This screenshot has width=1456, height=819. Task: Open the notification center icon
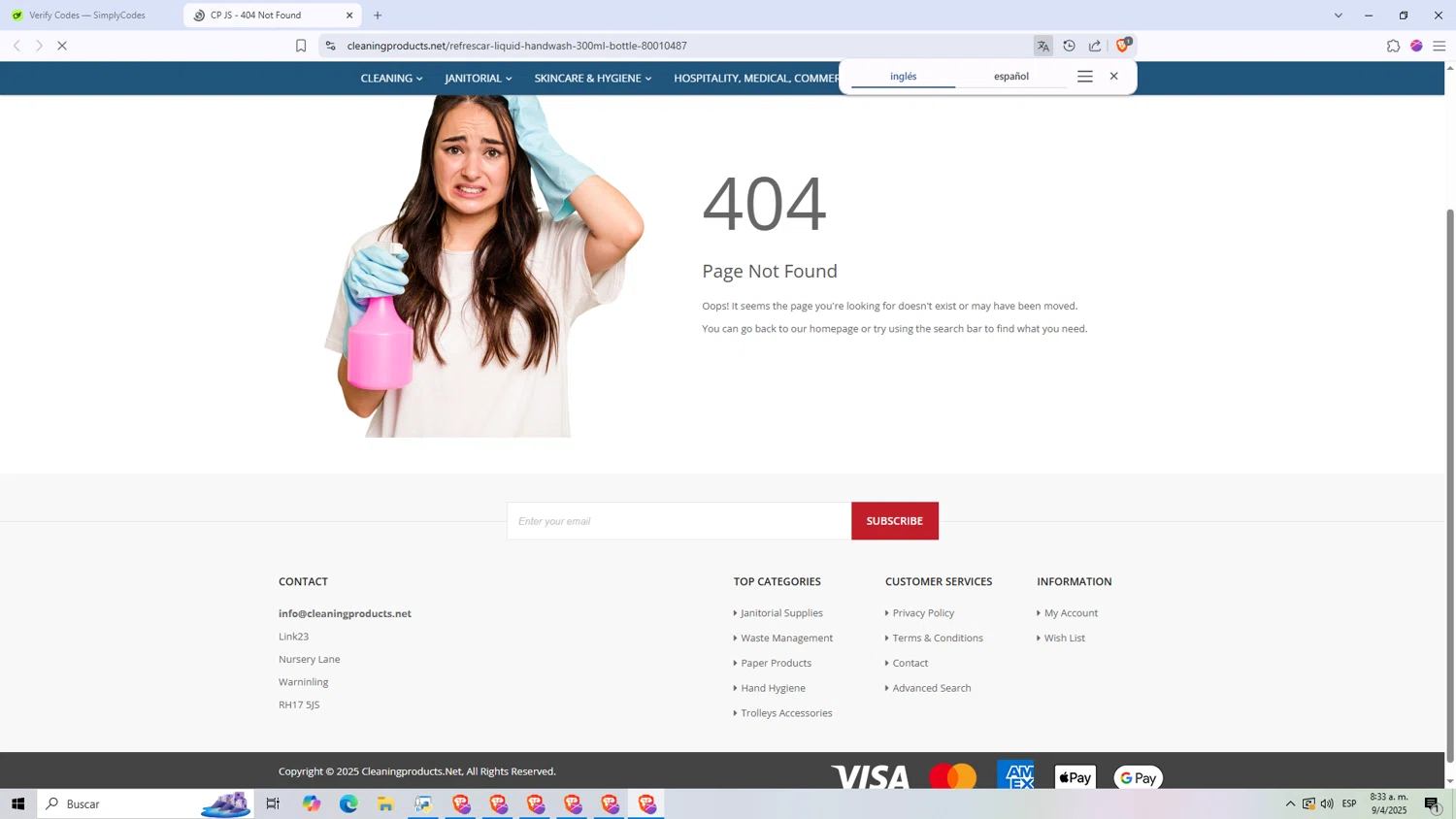tap(1433, 803)
